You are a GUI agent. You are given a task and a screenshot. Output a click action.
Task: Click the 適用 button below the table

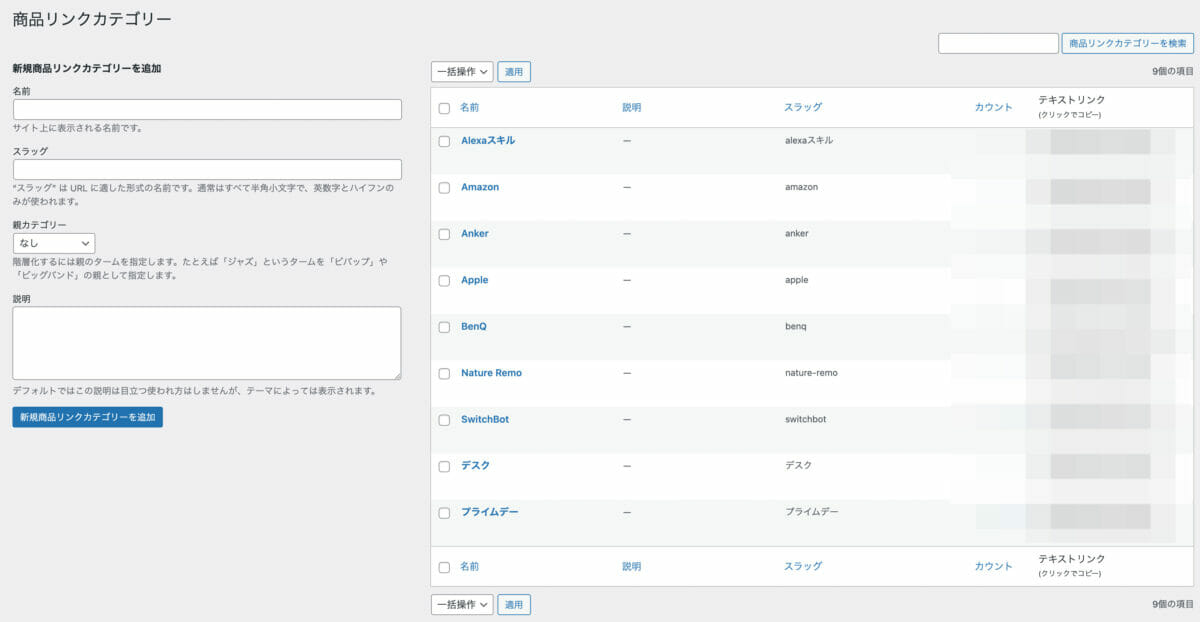[x=514, y=604]
